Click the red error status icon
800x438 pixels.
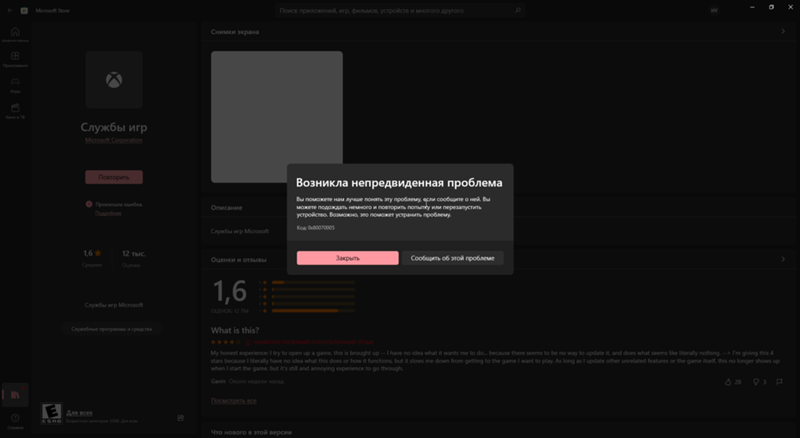[89, 204]
